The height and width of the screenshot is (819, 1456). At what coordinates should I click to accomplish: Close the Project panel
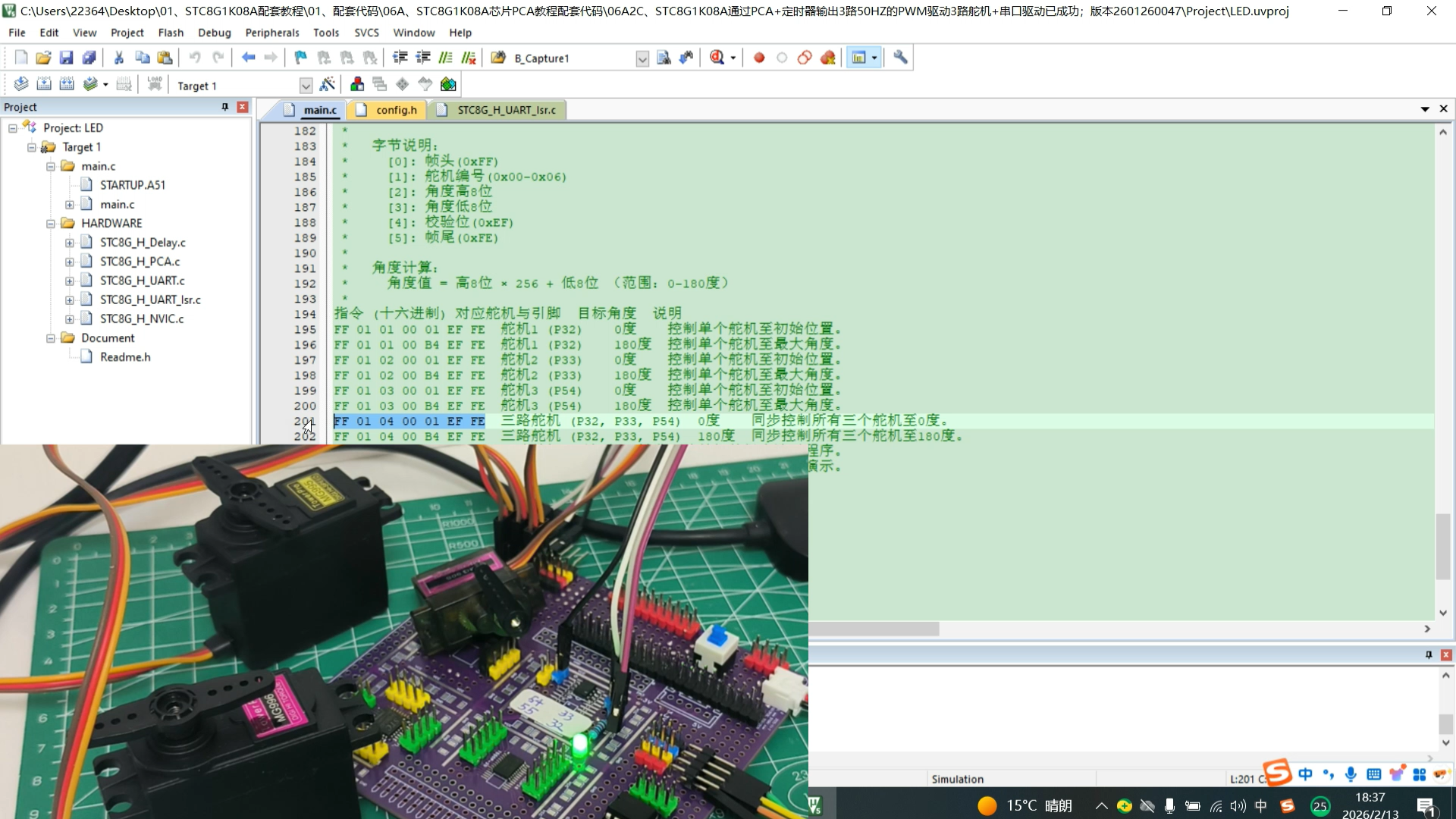tap(243, 107)
